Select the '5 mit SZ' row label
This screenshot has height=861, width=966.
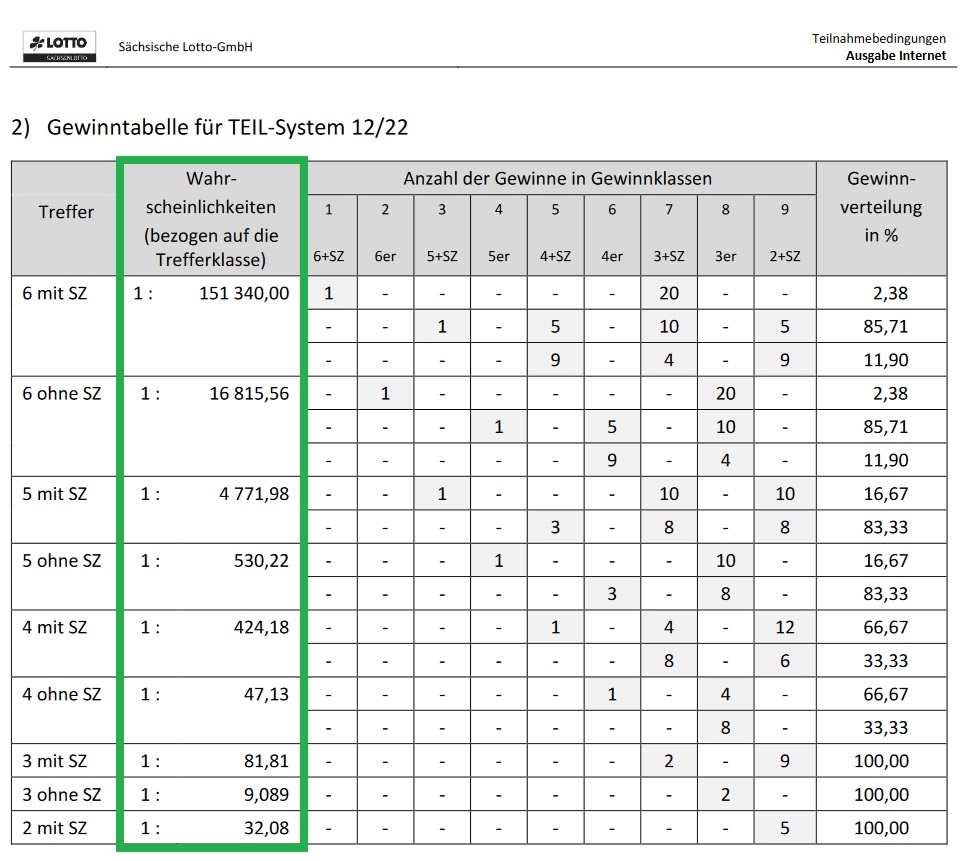click(x=55, y=494)
